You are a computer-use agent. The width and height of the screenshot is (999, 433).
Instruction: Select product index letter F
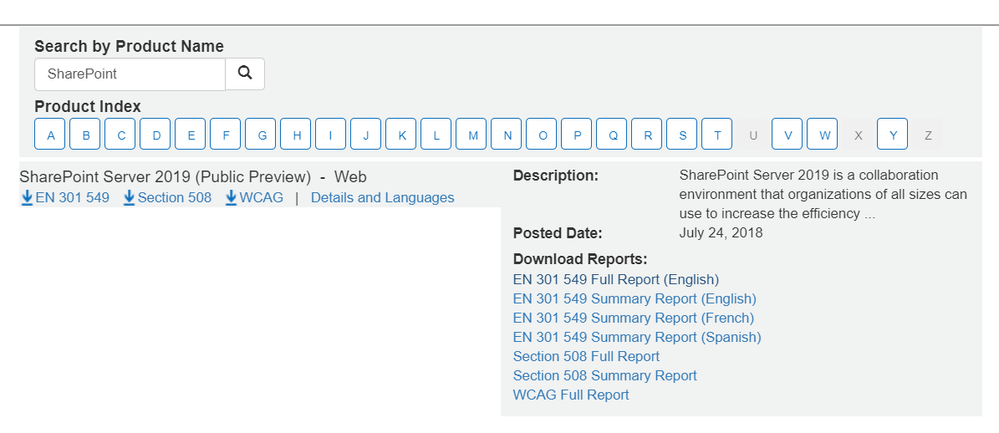click(x=225, y=134)
